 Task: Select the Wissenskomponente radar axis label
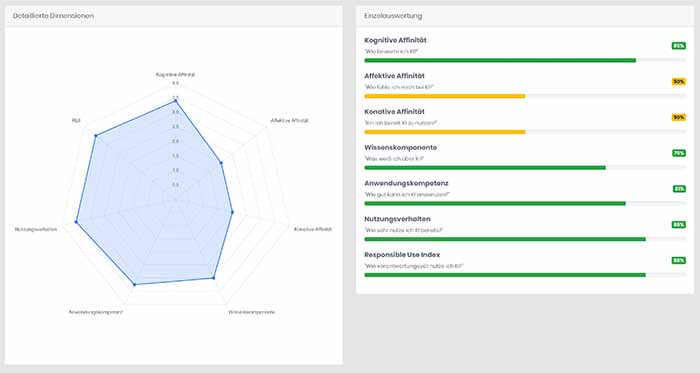click(251, 312)
